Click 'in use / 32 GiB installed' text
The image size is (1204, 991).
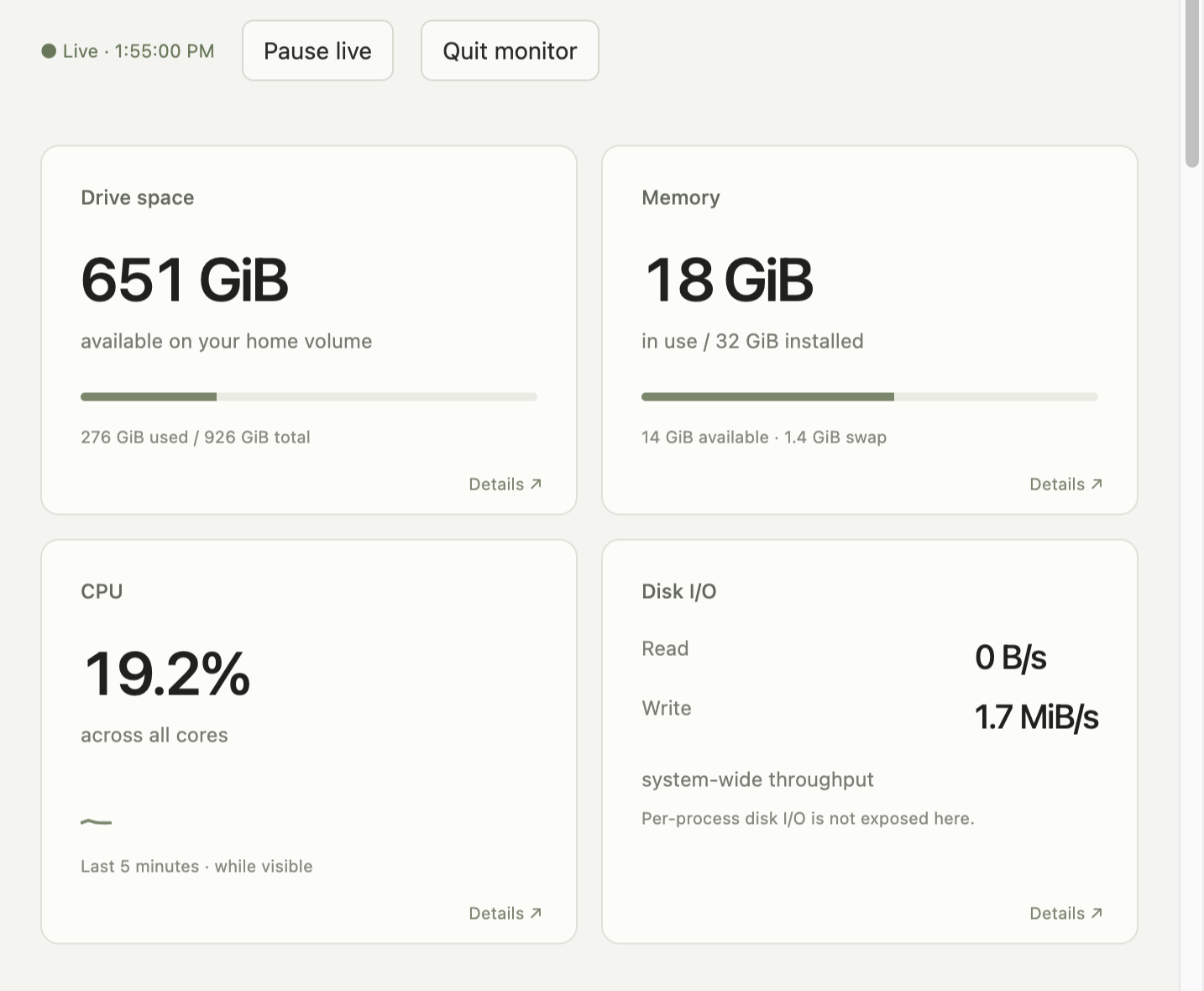tap(752, 341)
